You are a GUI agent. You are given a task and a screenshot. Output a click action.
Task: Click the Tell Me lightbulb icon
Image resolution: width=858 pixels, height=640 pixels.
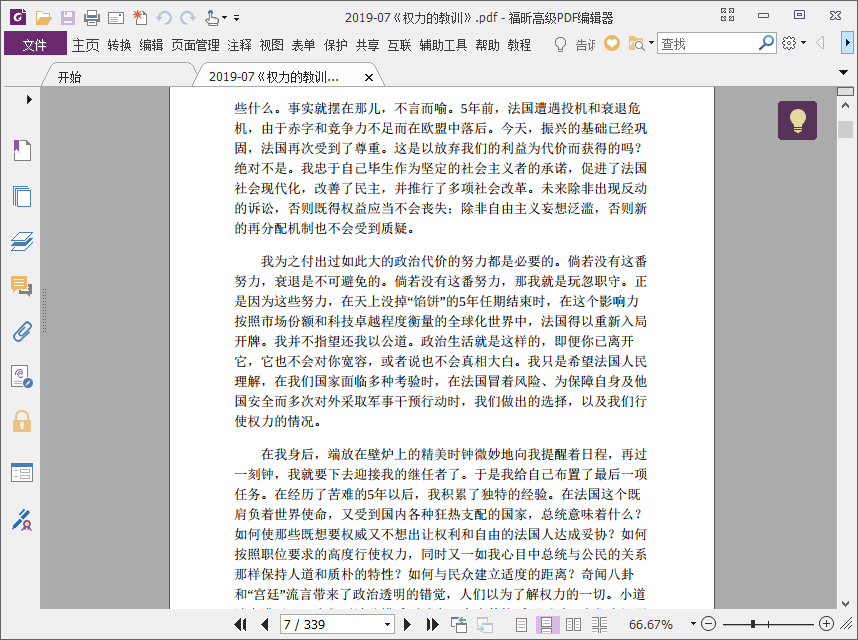[x=560, y=44]
